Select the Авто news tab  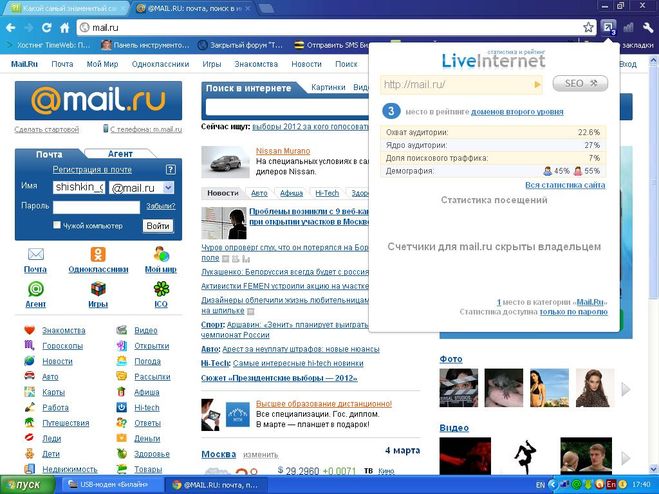(259, 193)
